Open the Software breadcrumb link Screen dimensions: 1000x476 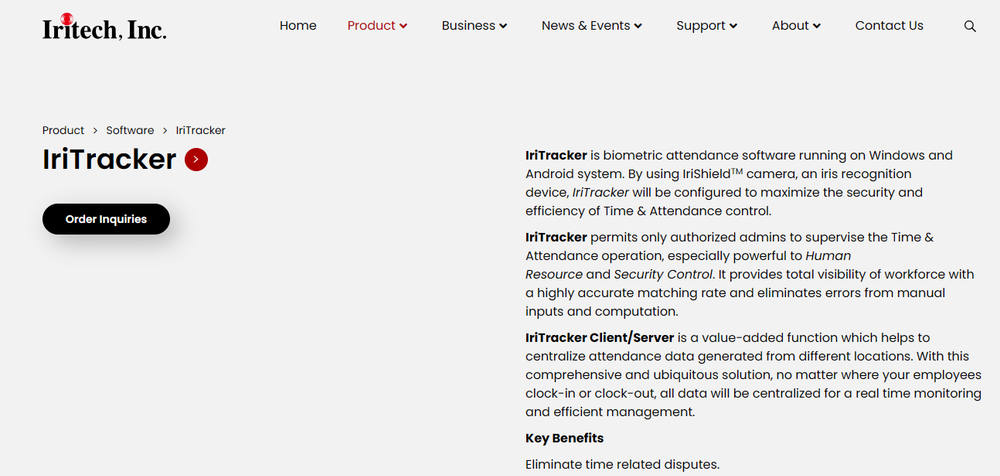pyautogui.click(x=130, y=130)
